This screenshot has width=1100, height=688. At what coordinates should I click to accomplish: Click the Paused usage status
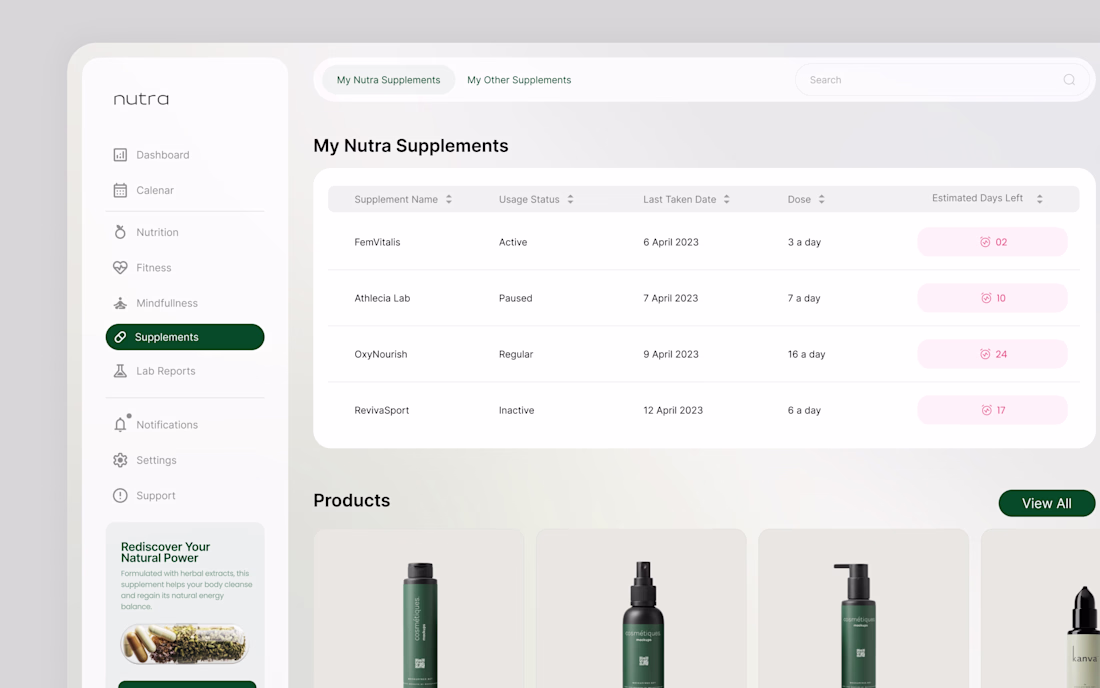[x=516, y=298]
